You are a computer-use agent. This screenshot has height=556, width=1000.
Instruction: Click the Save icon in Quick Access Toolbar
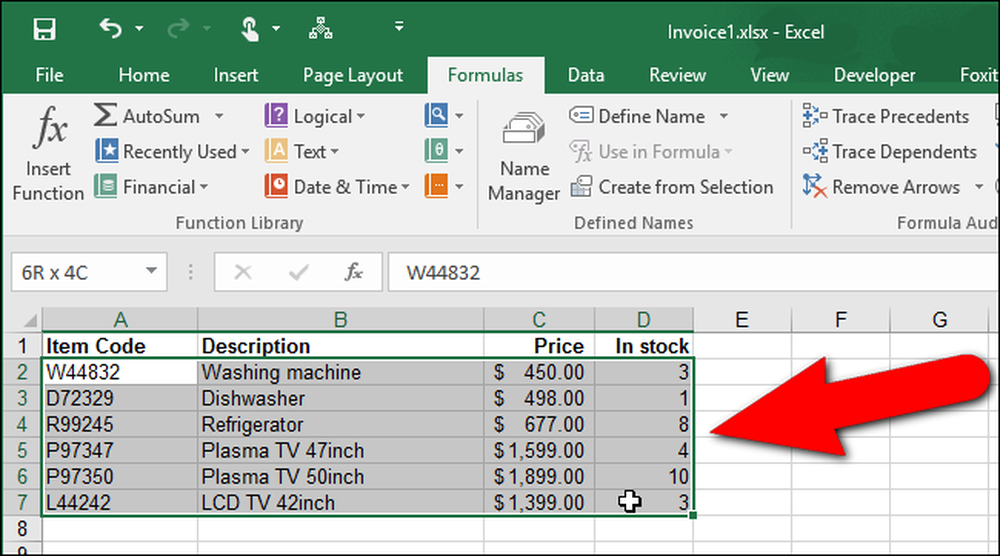[x=45, y=29]
